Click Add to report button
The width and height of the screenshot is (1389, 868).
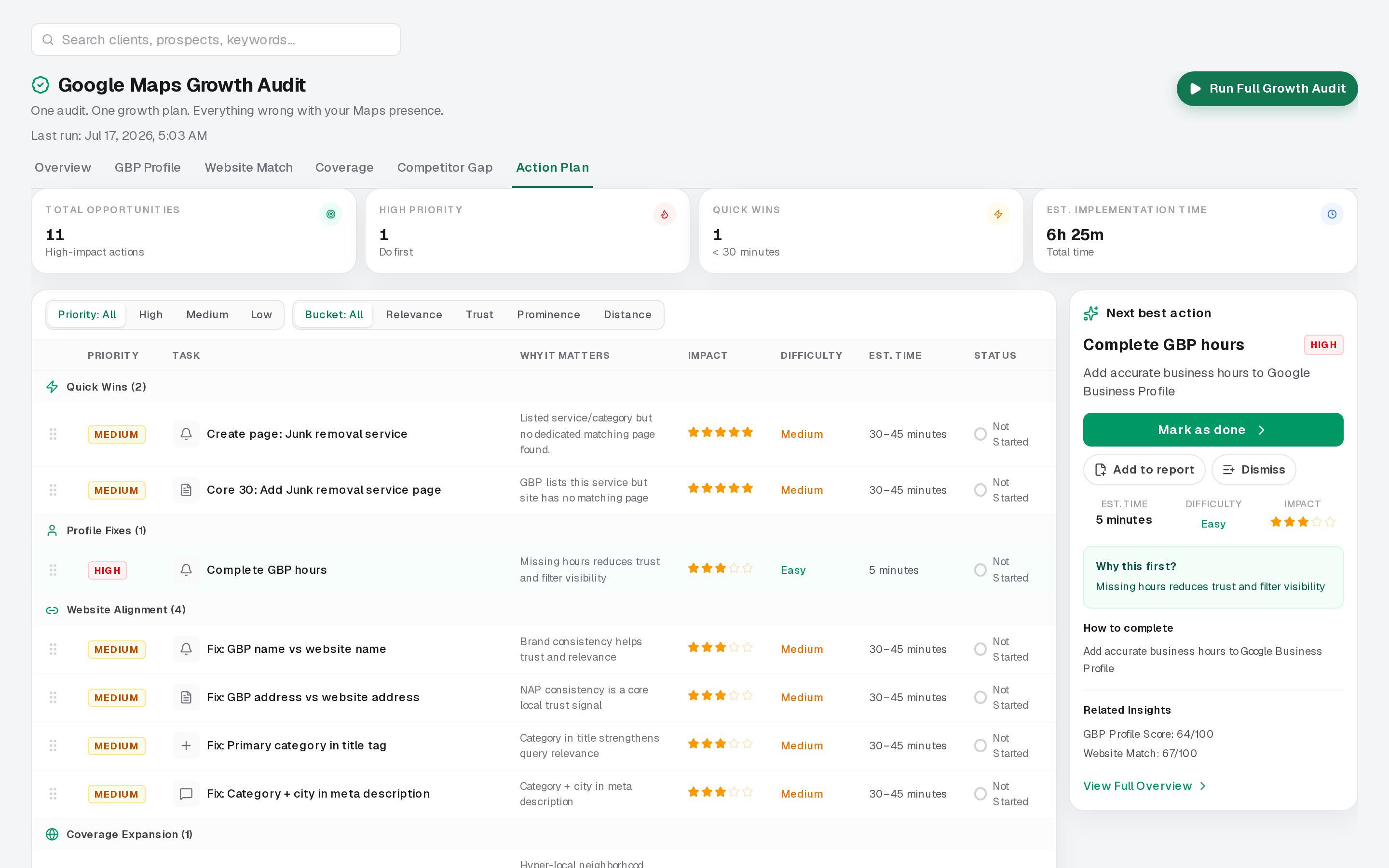pyautogui.click(x=1144, y=470)
